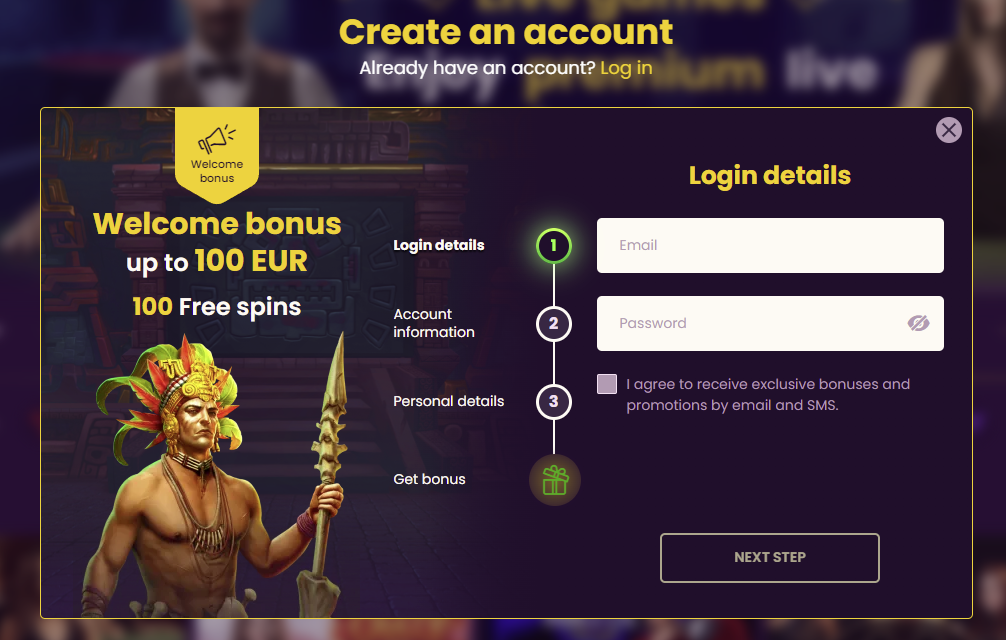The image size is (1006, 640).
Task: Focus the Password input field
Action: pos(770,323)
